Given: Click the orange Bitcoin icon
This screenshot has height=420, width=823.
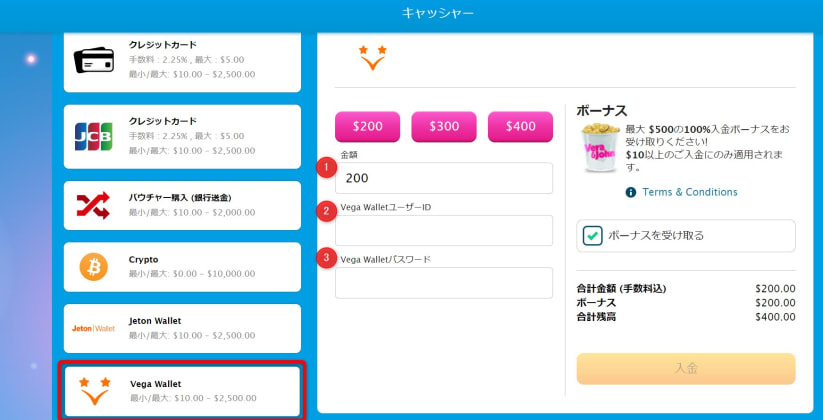Looking at the screenshot, I should (93, 267).
